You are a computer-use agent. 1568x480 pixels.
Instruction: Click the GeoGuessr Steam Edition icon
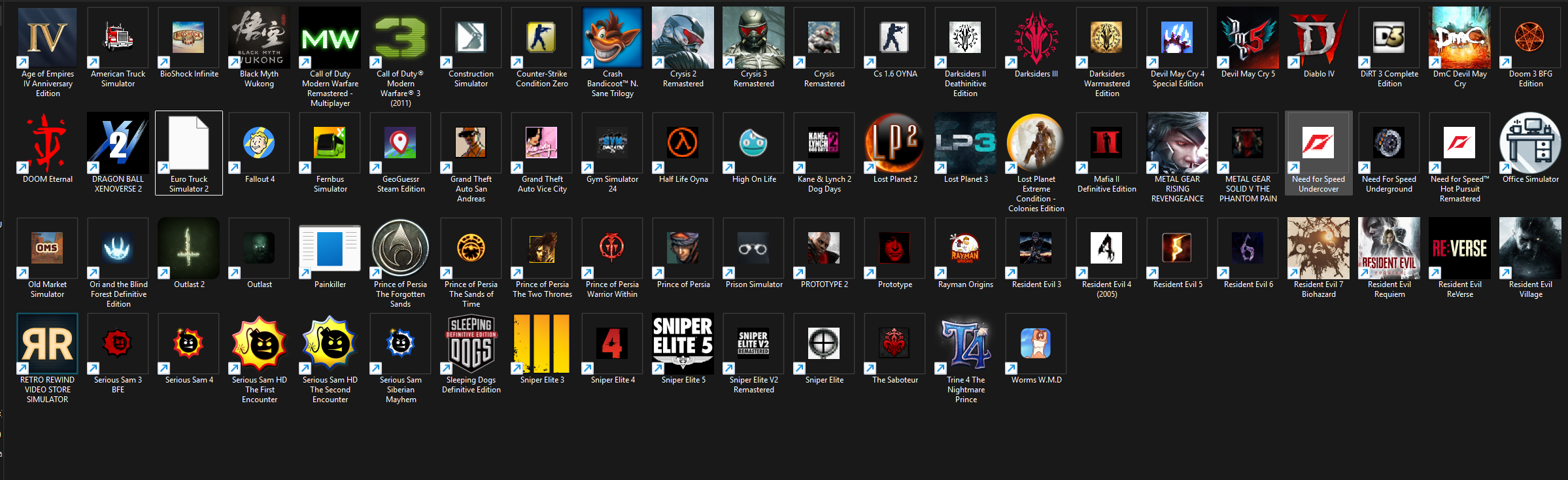(400, 143)
